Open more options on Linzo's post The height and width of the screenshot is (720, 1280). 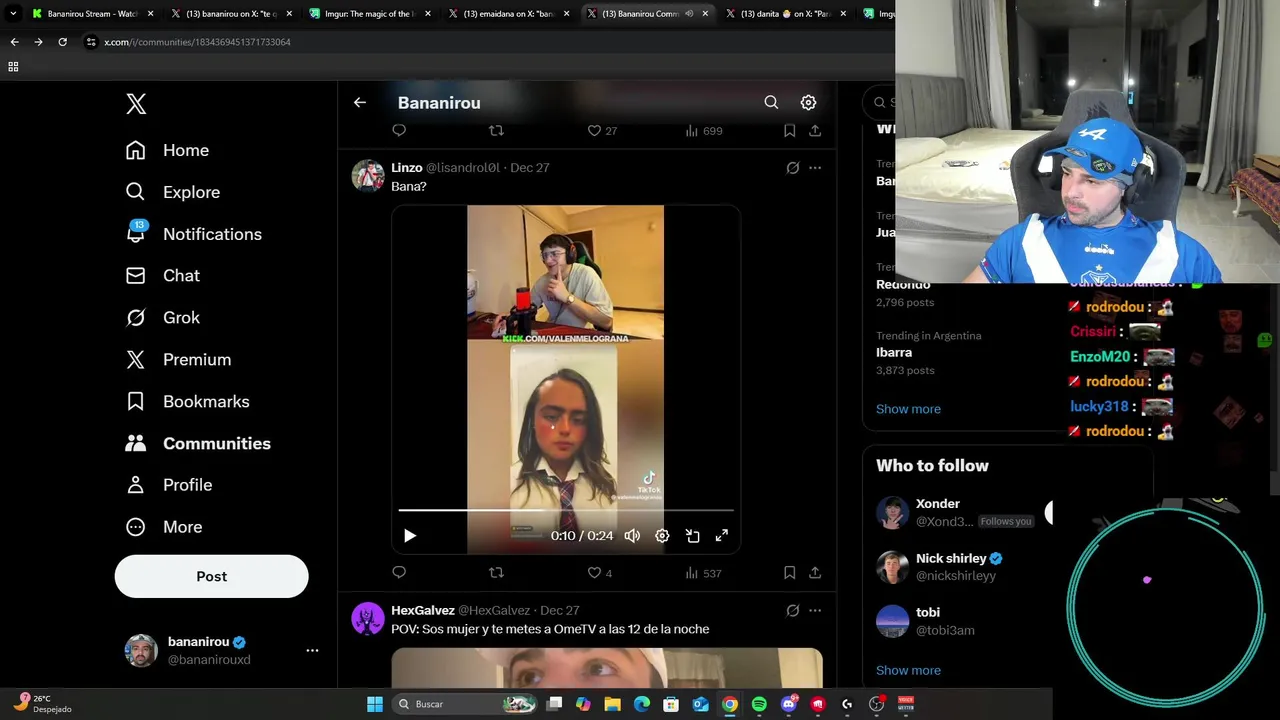(815, 168)
